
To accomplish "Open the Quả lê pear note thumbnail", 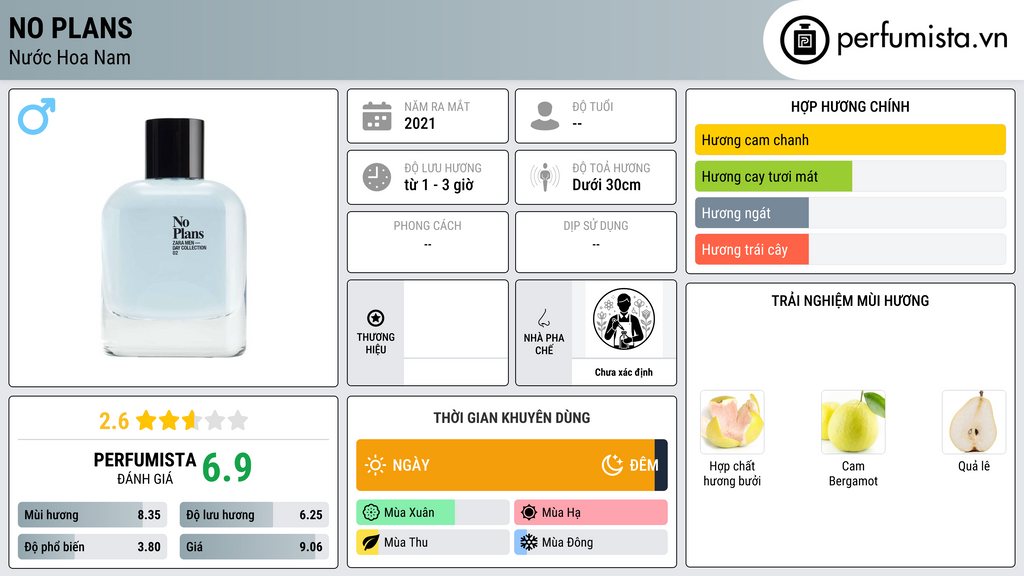I will [974, 422].
